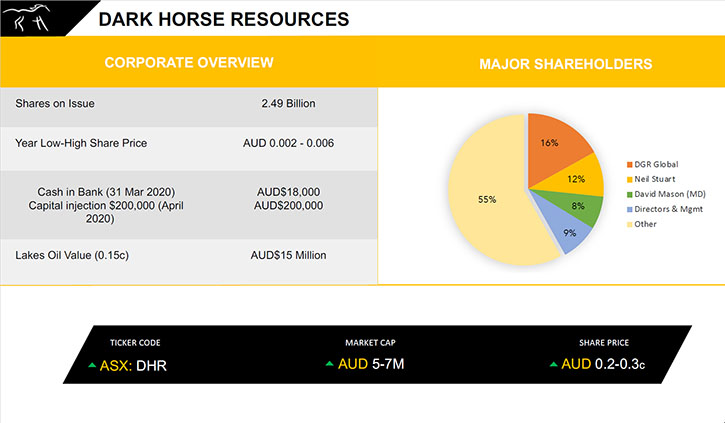Viewport: 725px width, 423px height.
Task: Click the AUD$200,000 value
Action: click(289, 205)
